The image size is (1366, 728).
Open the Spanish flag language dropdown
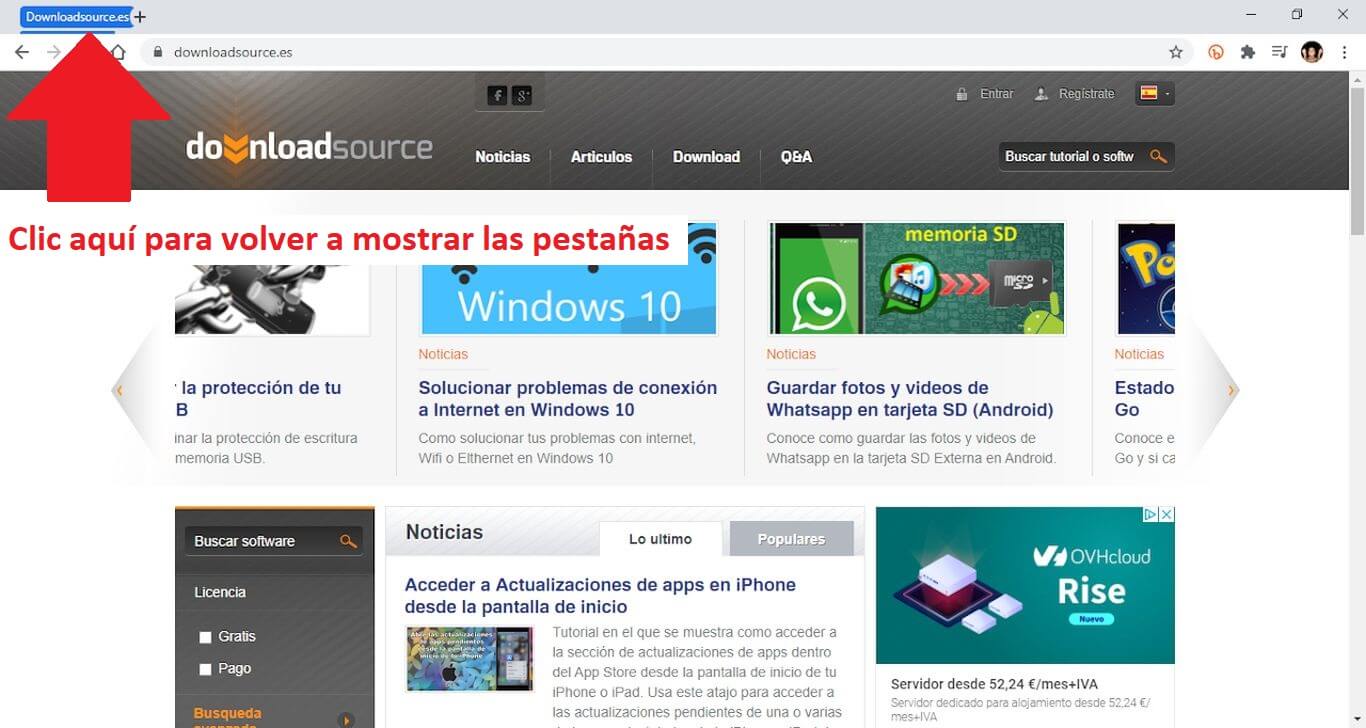[1155, 93]
